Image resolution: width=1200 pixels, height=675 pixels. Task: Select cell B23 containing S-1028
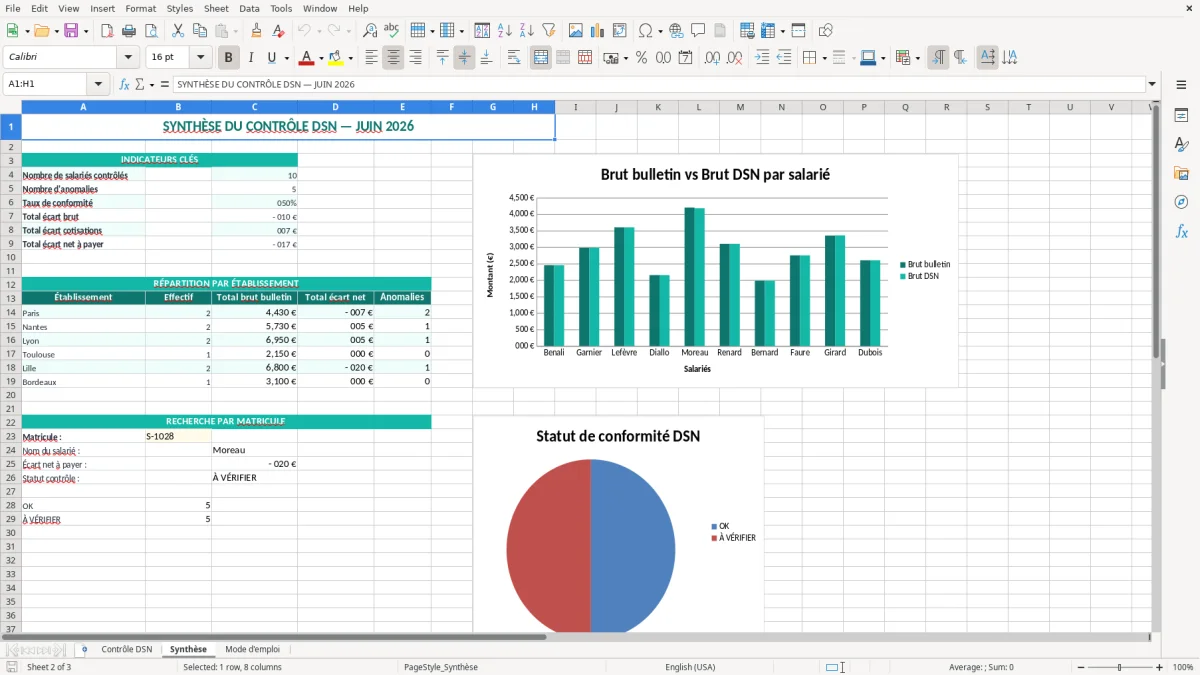(178, 437)
